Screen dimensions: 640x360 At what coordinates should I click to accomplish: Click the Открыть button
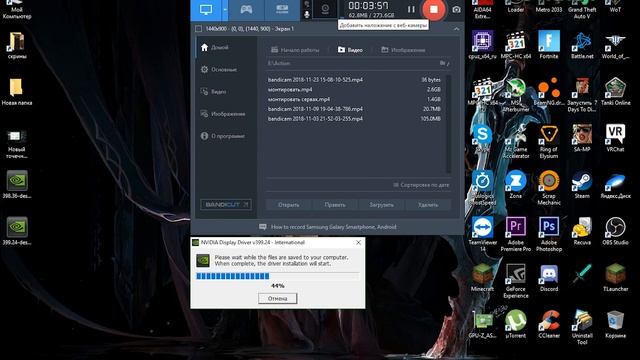coord(289,205)
